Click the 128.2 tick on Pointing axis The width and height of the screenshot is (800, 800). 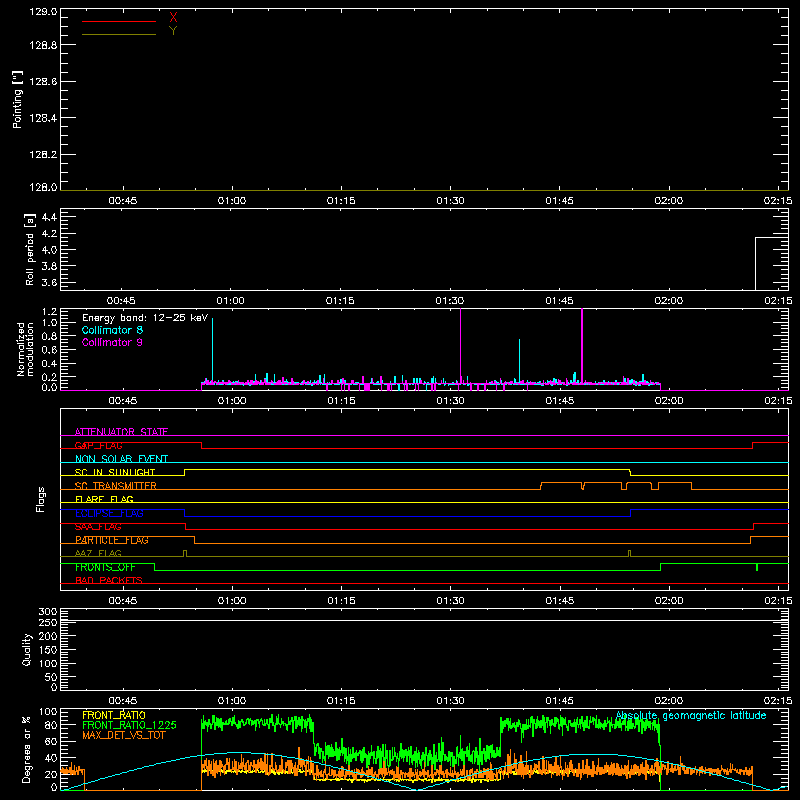click(x=43, y=155)
